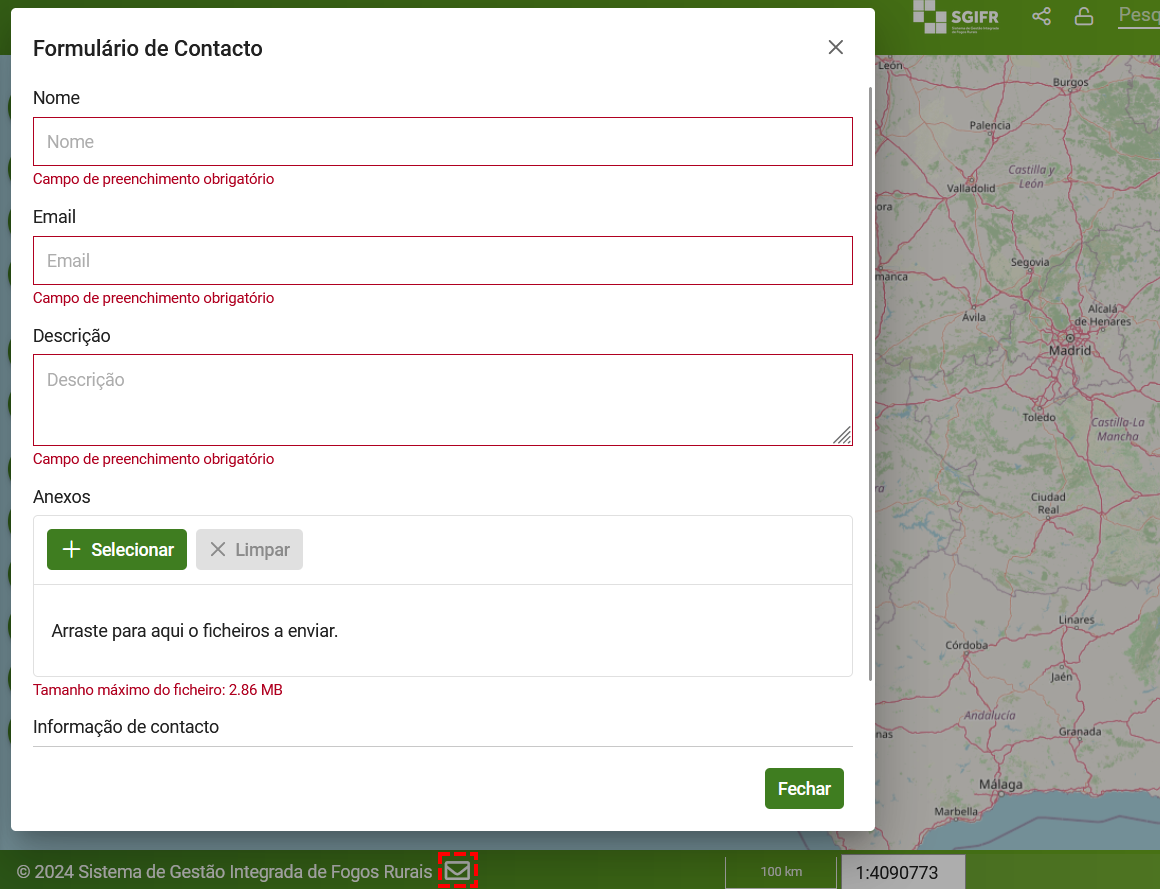Click the copyright text in footer
The height and width of the screenshot is (889, 1160).
(224, 872)
